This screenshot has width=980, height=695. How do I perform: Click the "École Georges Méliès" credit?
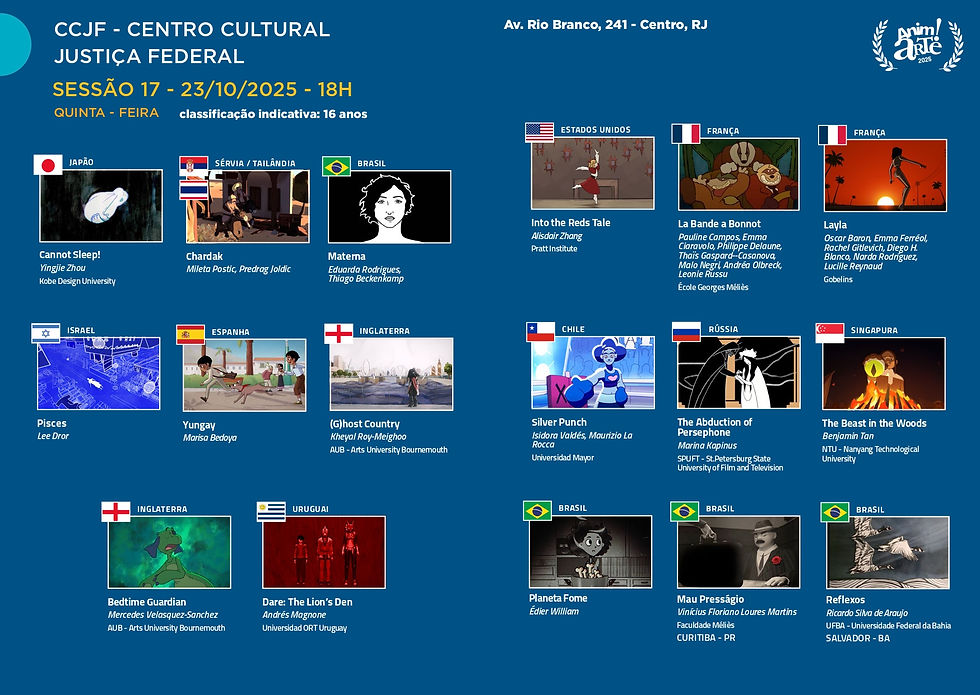[x=713, y=287]
